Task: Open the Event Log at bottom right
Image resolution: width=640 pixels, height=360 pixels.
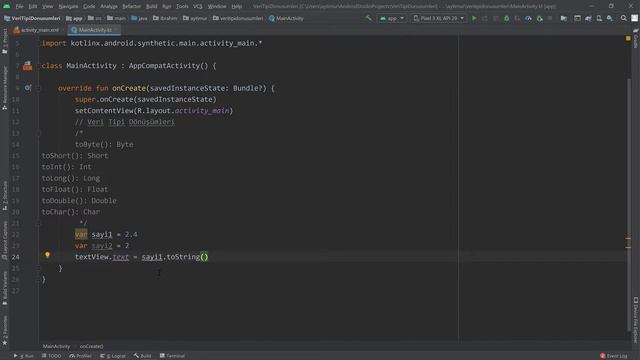Action: pos(614,356)
